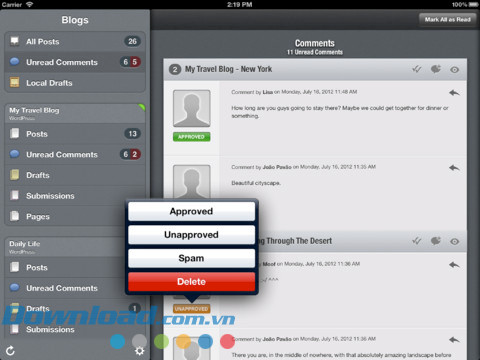Open Unread Comments under My Travel Blog

(75, 154)
